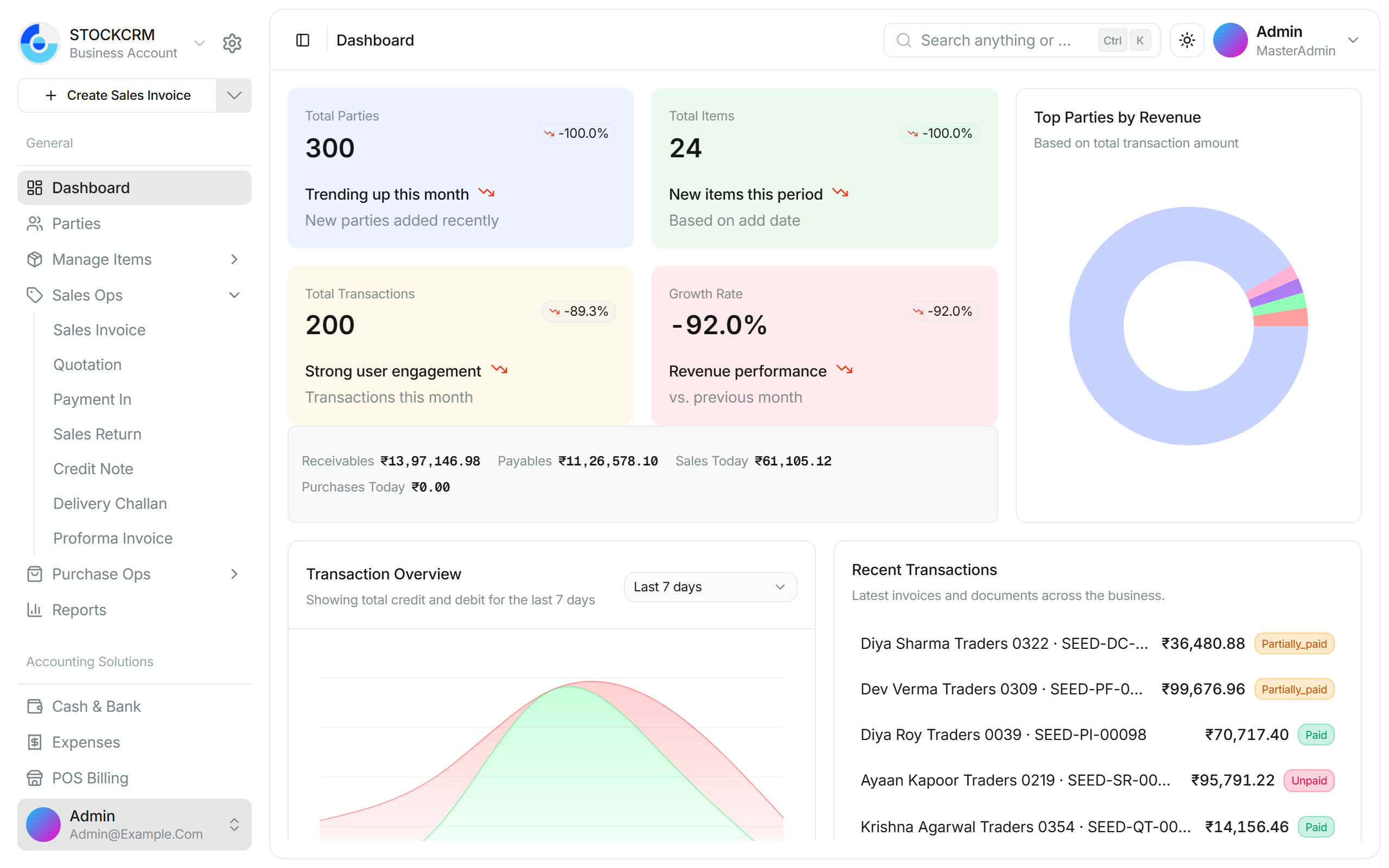This screenshot has width=1389, height=868.
Task: Click Dashboard grid icon in sidebar
Action: click(35, 188)
